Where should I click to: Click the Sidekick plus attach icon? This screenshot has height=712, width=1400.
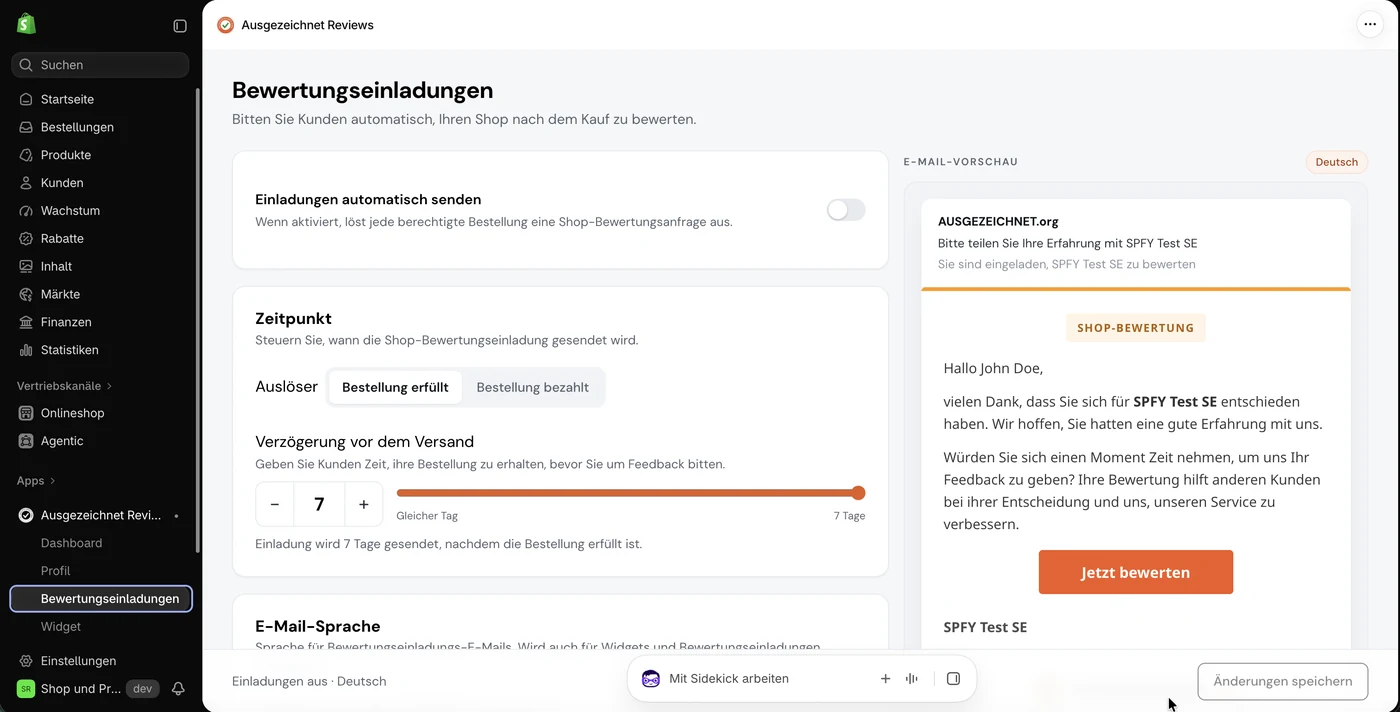tap(885, 679)
